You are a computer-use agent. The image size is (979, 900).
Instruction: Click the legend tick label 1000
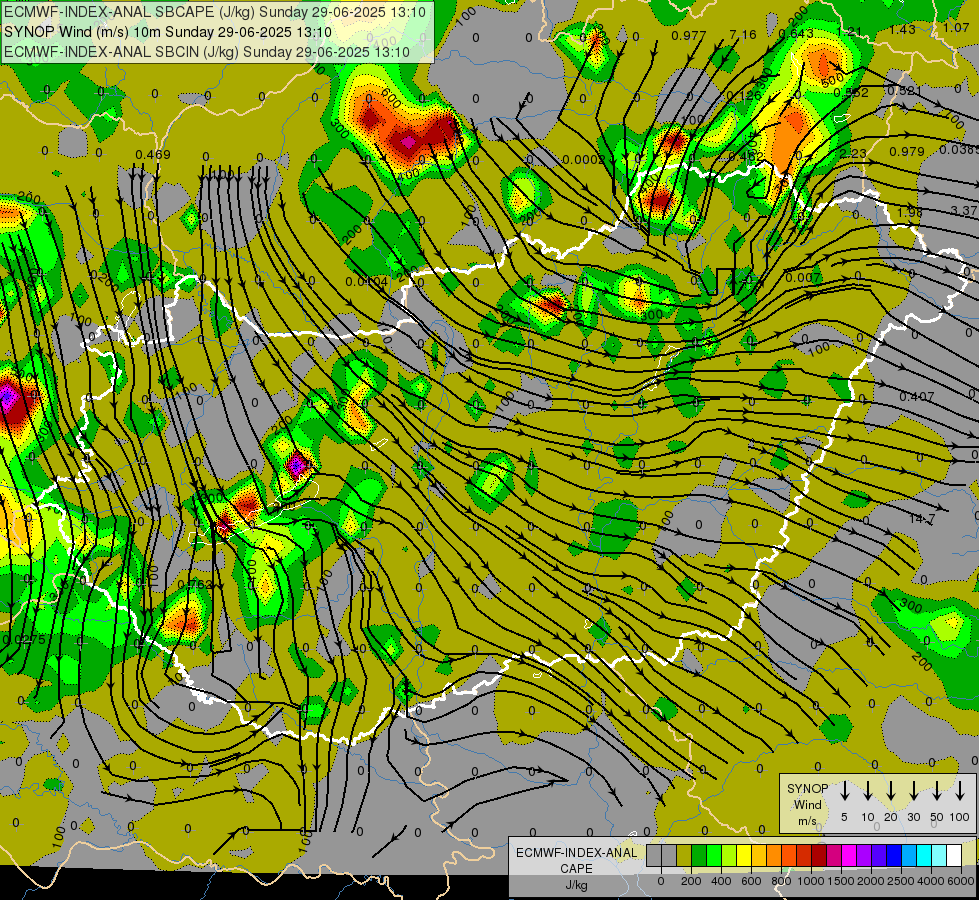(x=811, y=881)
